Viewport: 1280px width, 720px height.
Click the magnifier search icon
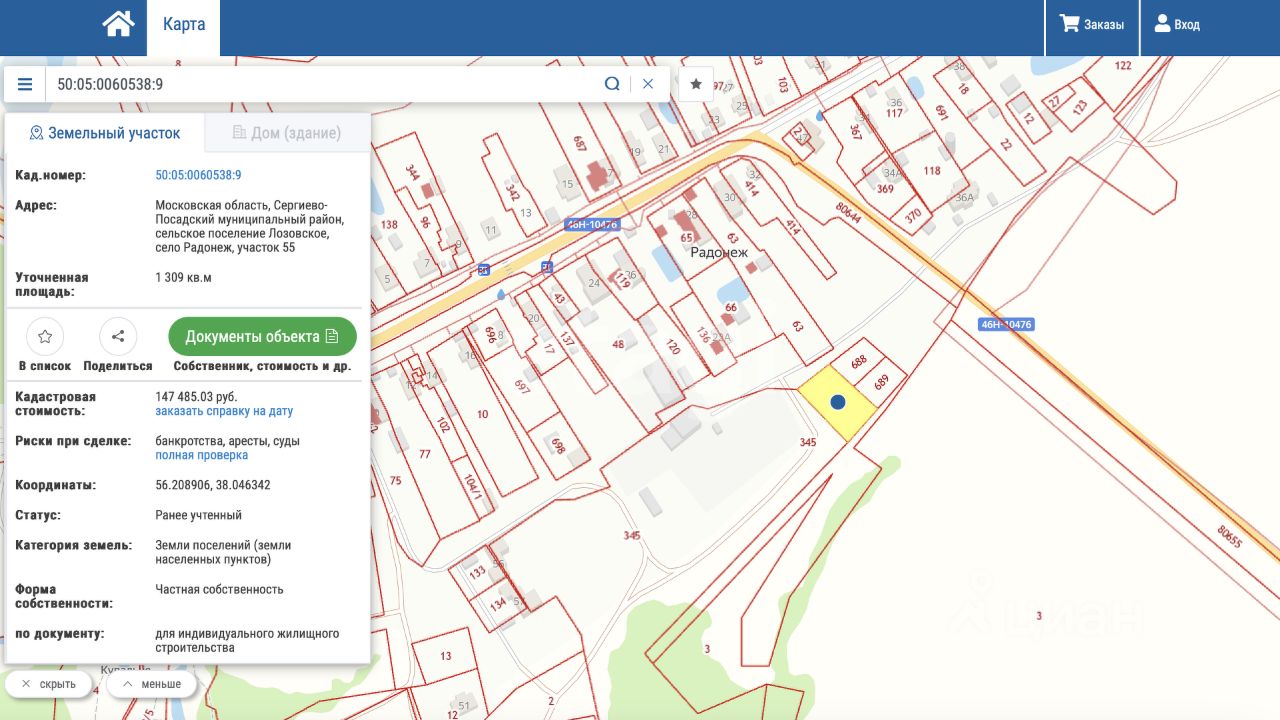click(x=612, y=84)
